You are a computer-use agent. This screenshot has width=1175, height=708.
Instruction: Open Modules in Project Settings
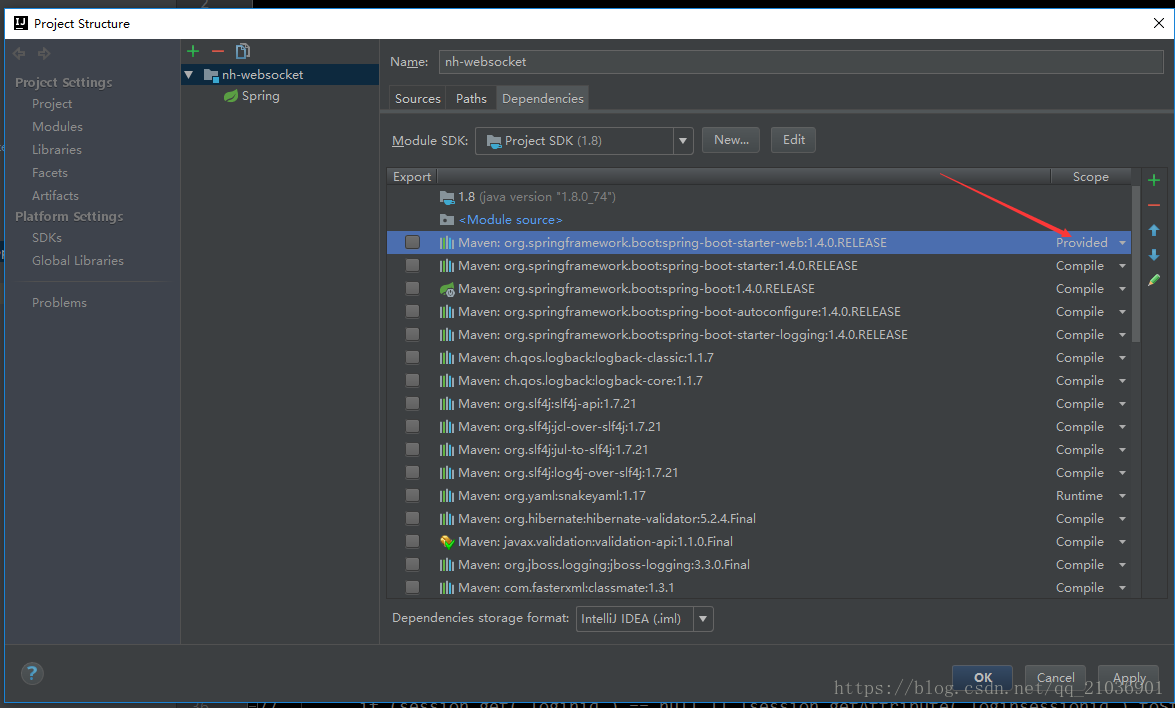click(x=57, y=127)
